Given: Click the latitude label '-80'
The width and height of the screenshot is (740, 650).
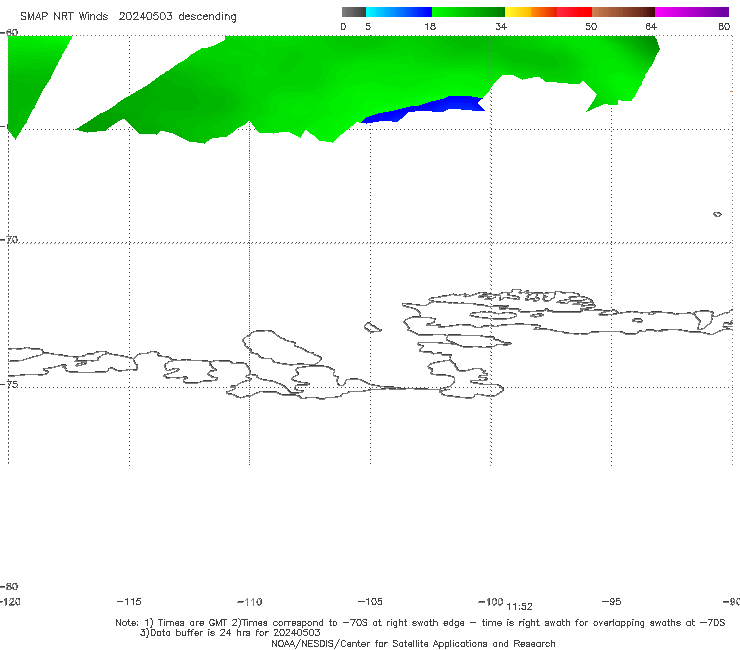Looking at the screenshot, I should click(x=9, y=586).
